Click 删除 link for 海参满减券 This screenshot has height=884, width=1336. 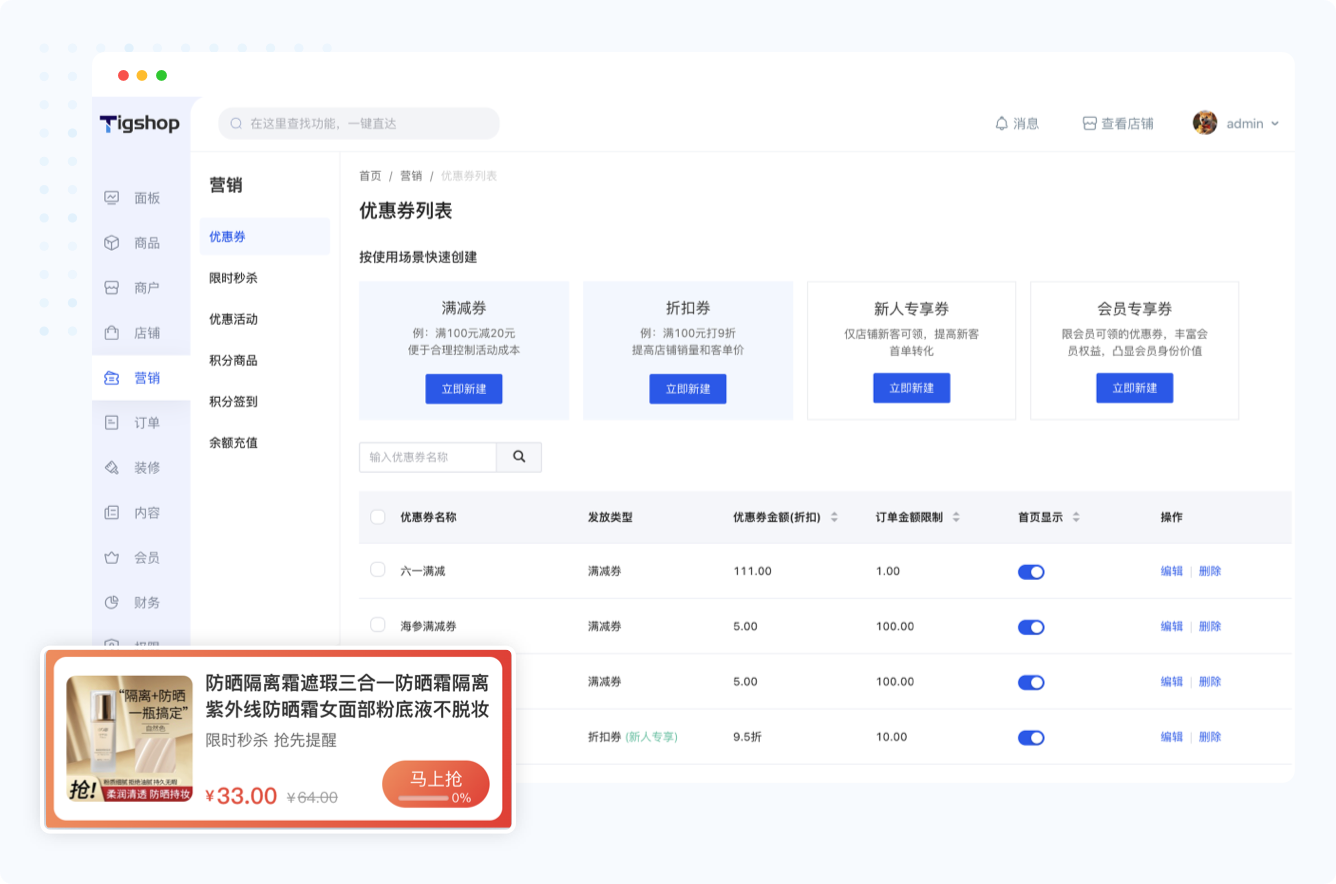1210,626
